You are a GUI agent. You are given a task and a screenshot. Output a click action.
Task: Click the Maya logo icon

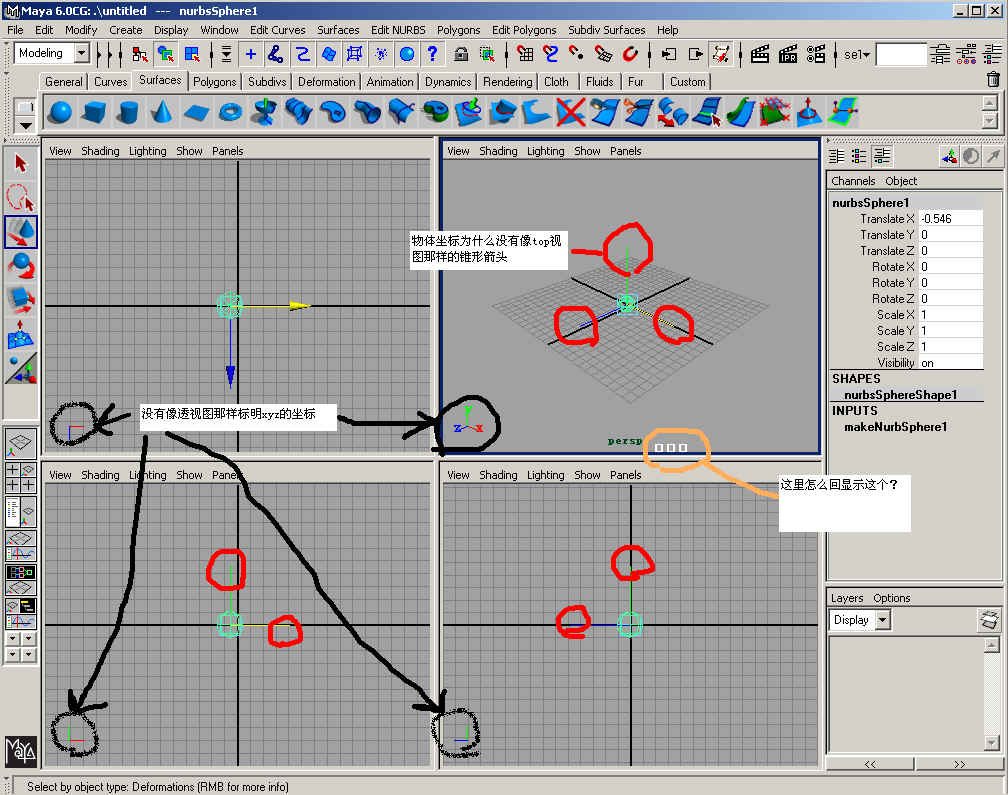click(x=21, y=751)
